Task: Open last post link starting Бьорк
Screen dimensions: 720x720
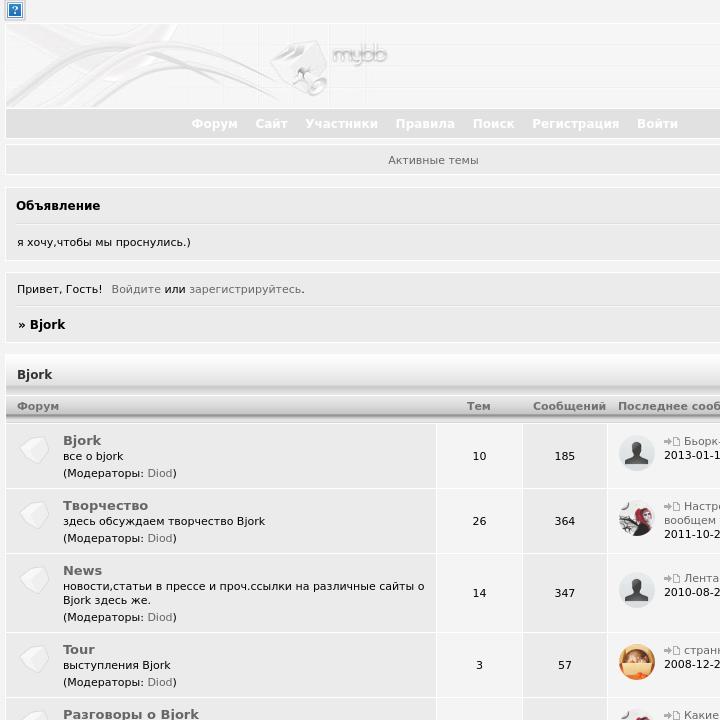Action: pos(702,441)
